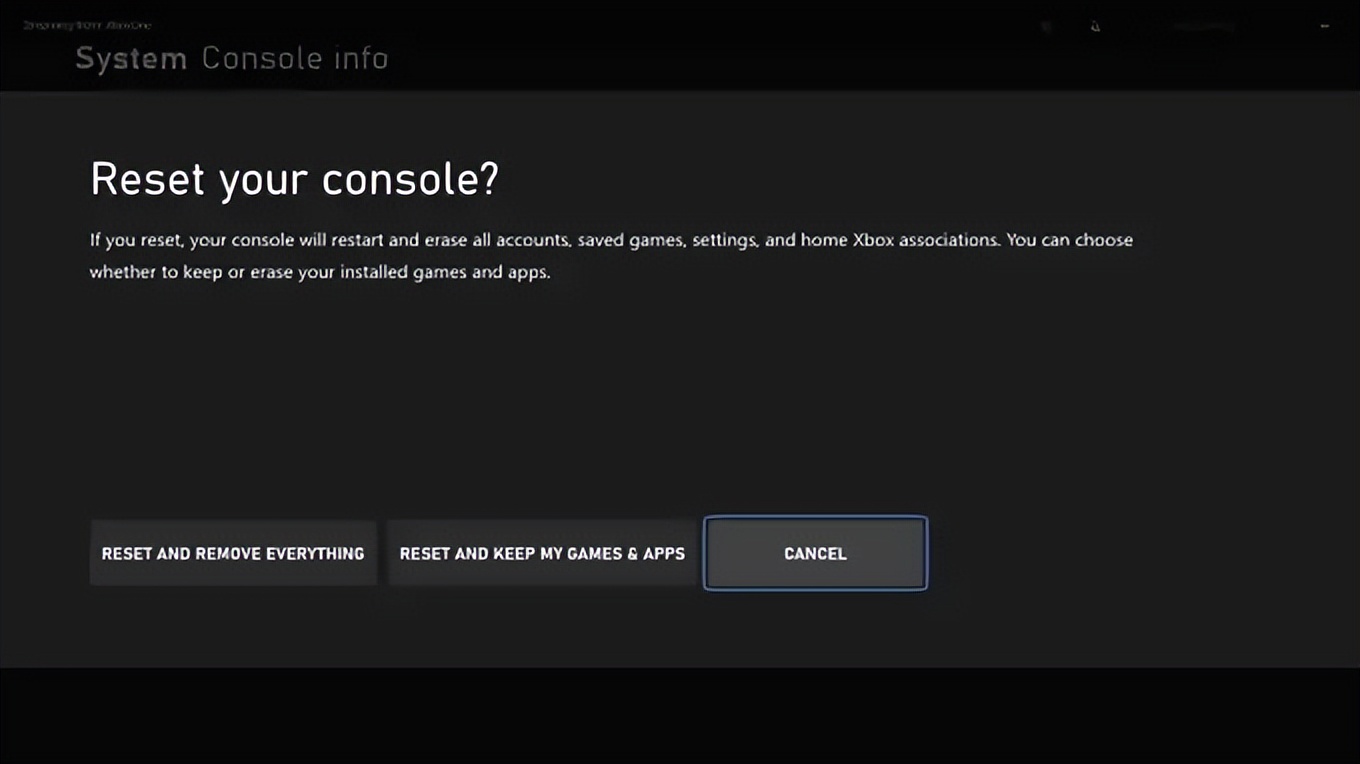View alerts with the notification bell

click(x=1095, y=26)
